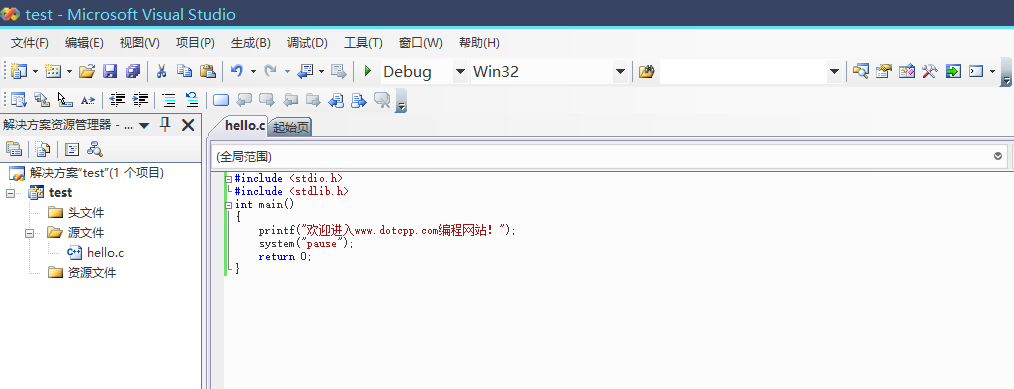Click the Open File folder icon
Image resolution: width=1014 pixels, height=389 pixels.
pos(87,71)
